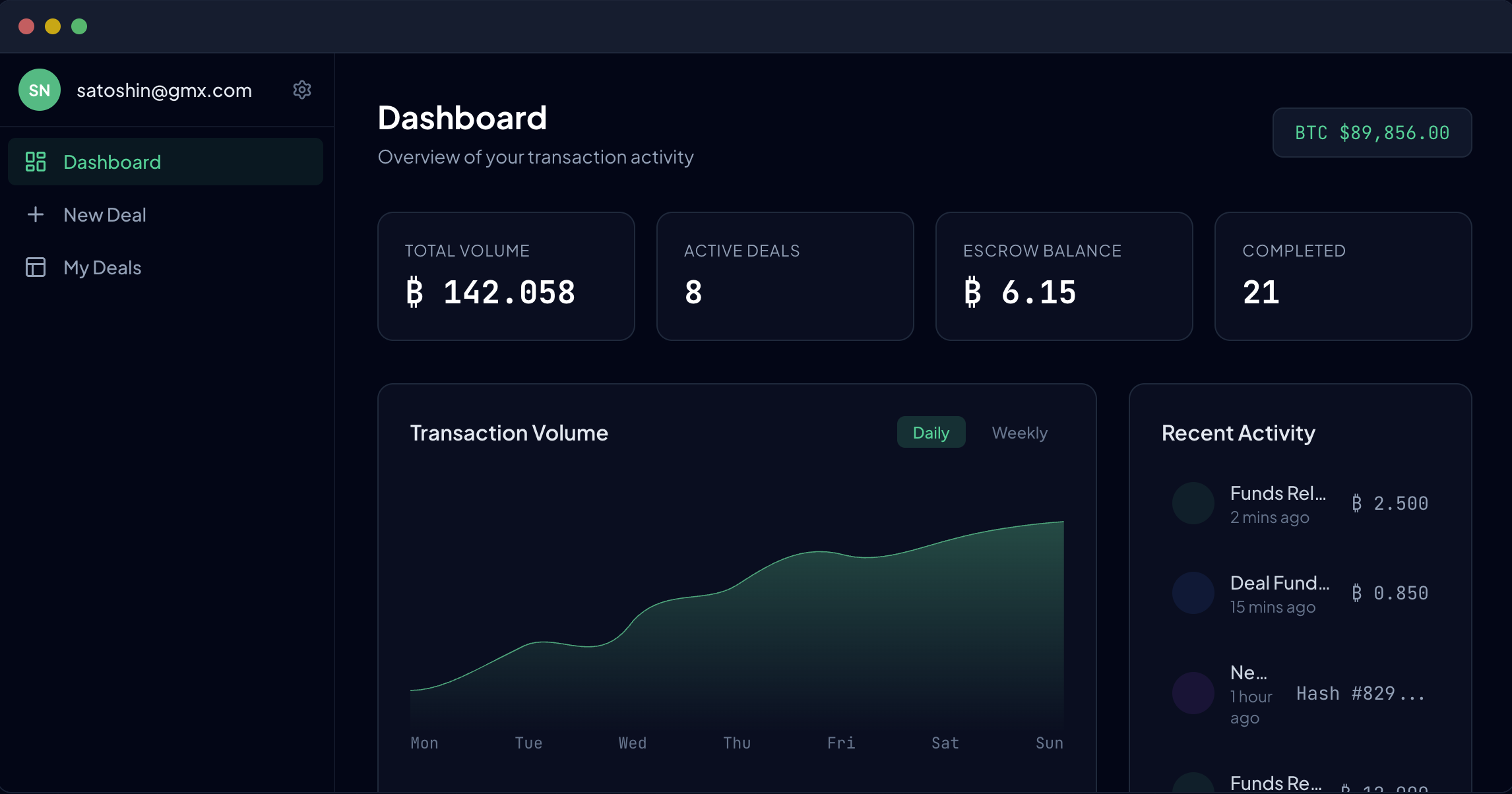Open the Active Deals stat card

[x=785, y=276]
